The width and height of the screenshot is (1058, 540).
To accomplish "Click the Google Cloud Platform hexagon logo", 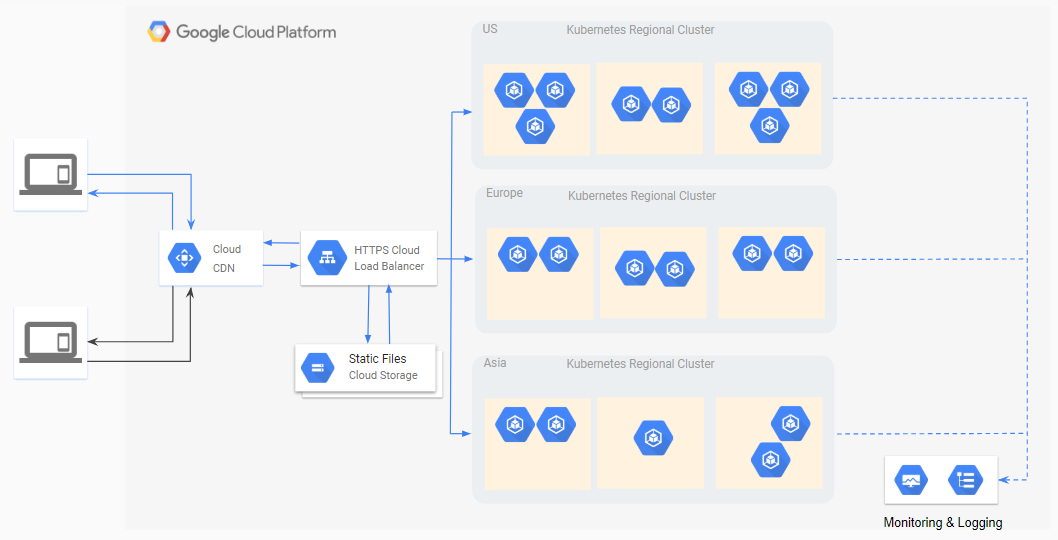I will (159, 32).
